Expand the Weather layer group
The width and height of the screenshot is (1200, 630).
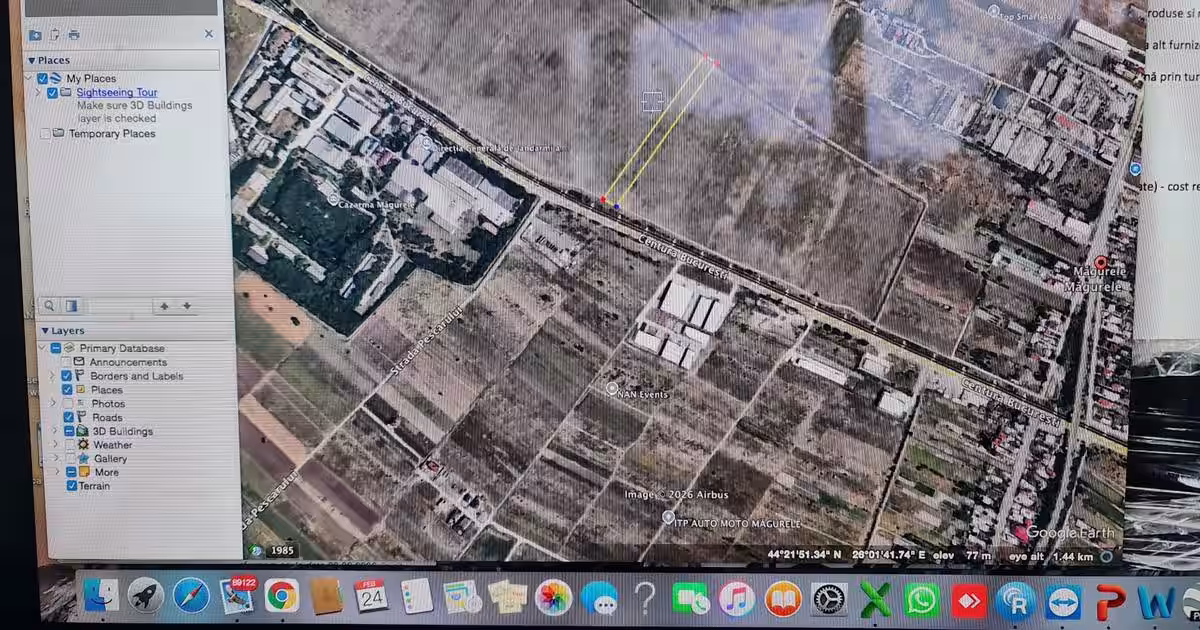(x=53, y=445)
